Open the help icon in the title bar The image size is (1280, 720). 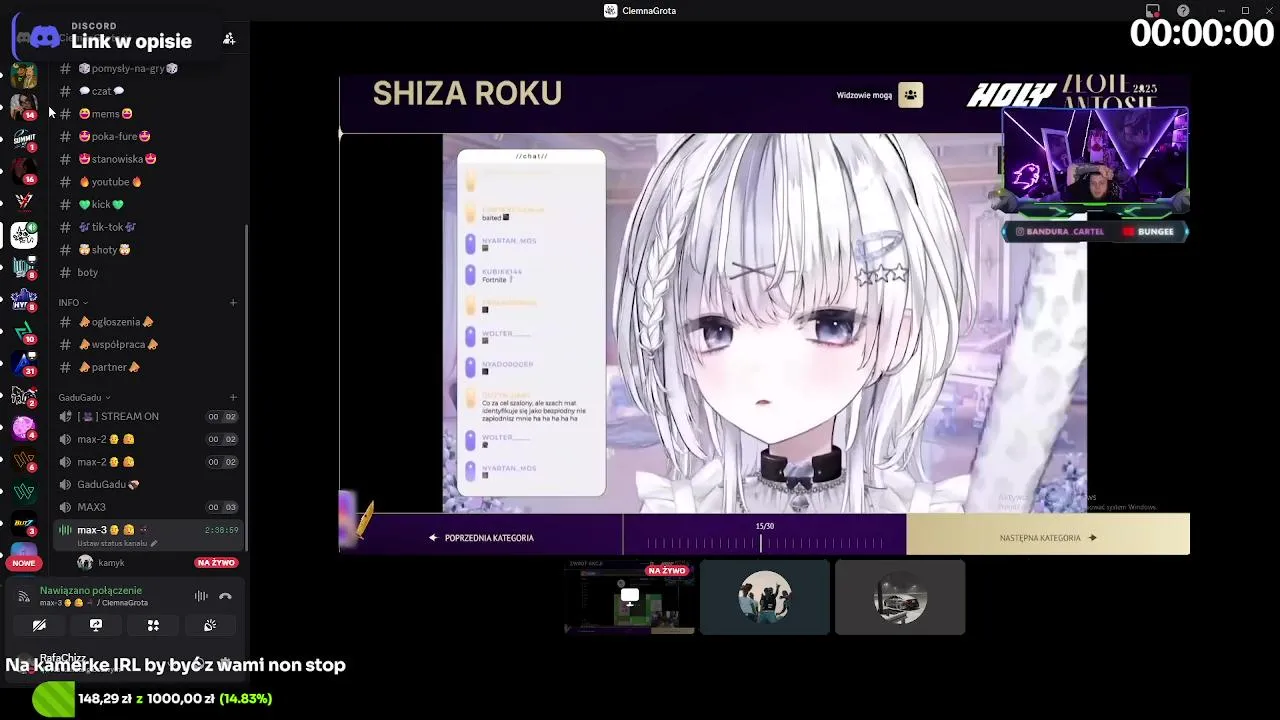click(1183, 11)
